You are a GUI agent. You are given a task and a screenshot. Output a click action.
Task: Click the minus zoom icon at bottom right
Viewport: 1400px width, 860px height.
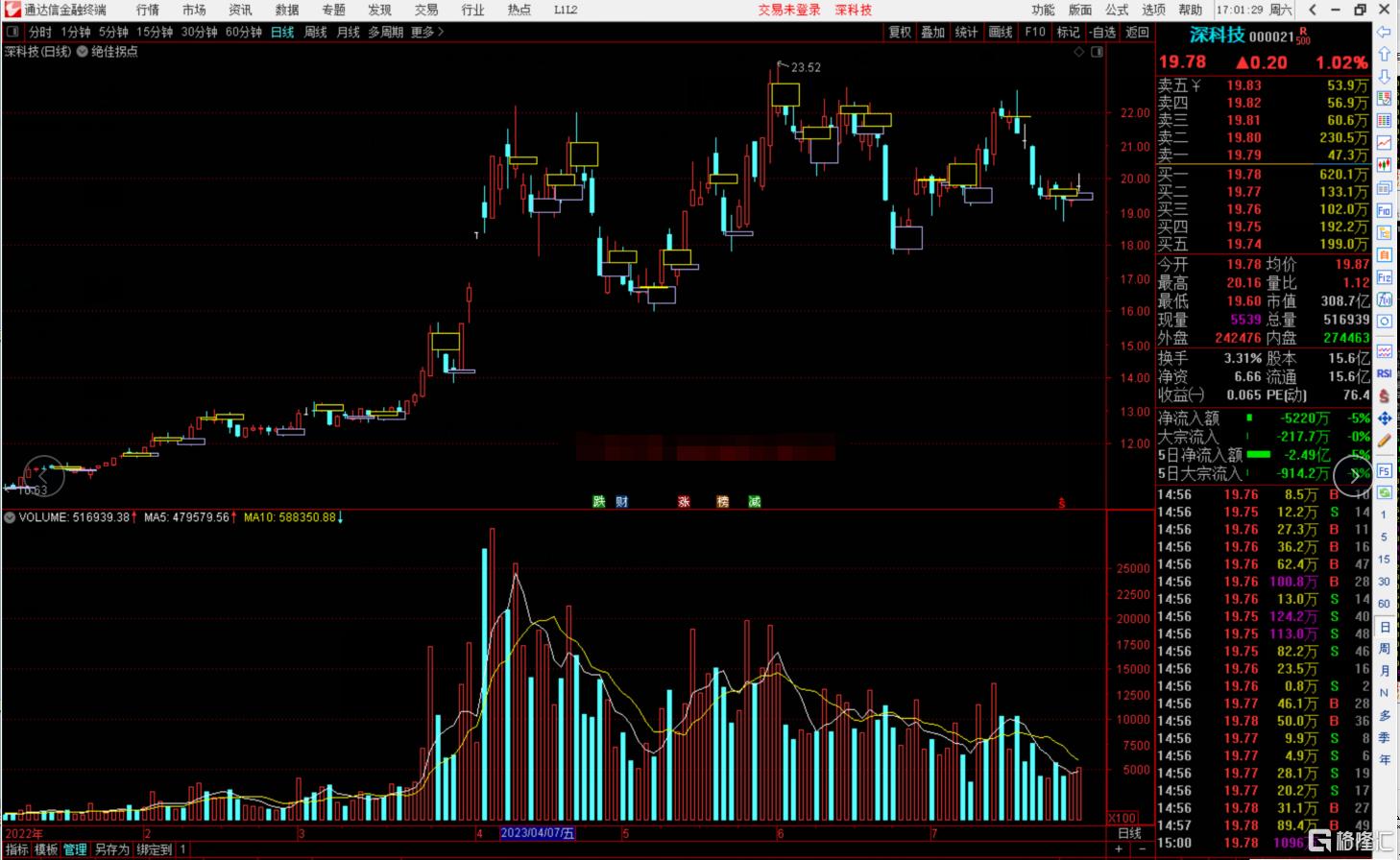click(x=1141, y=849)
